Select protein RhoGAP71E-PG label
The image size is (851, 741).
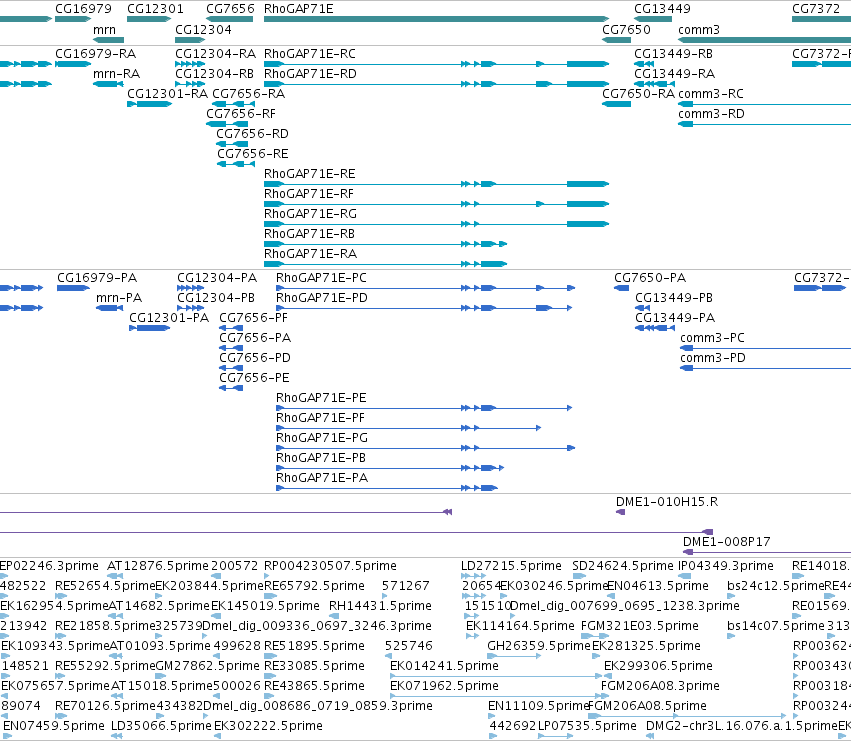point(322,438)
